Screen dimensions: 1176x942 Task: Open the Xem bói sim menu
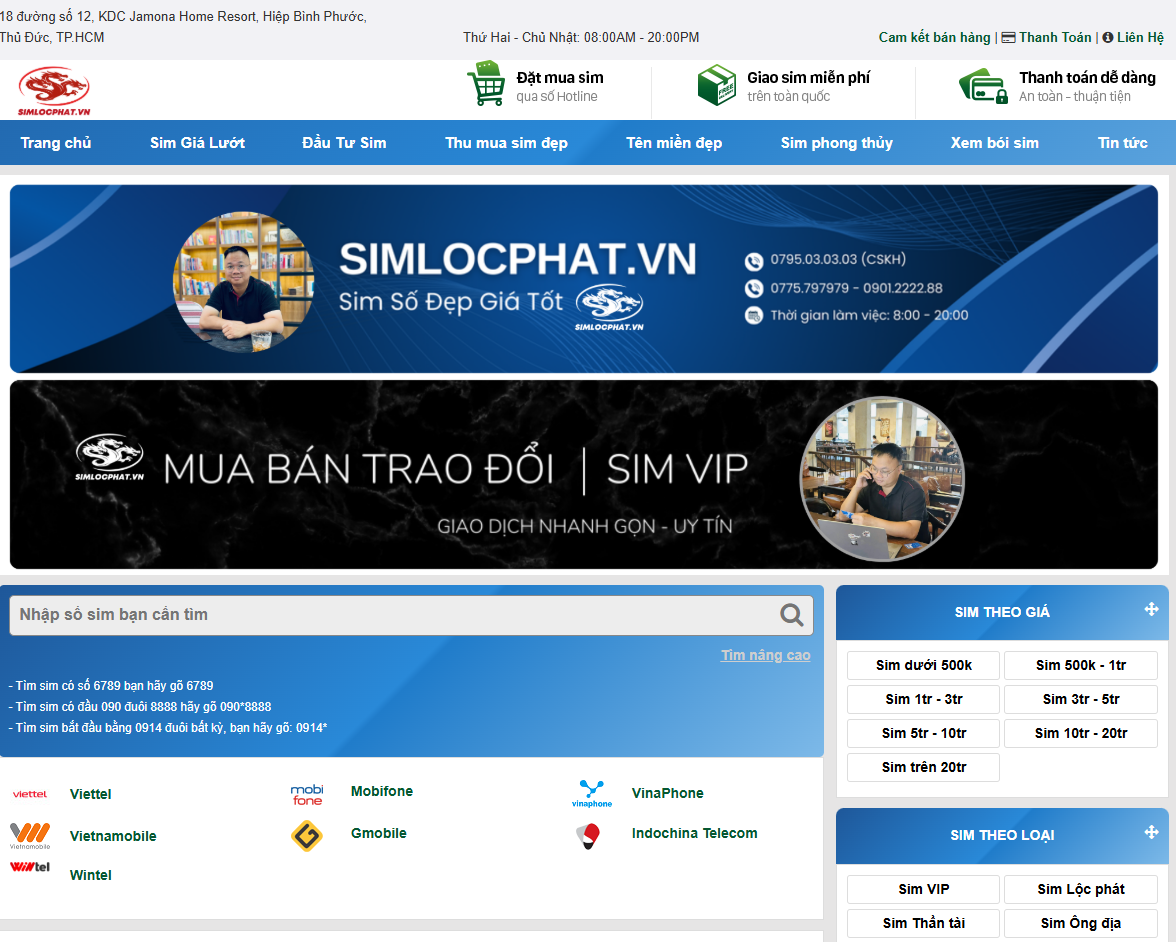[x=994, y=142]
